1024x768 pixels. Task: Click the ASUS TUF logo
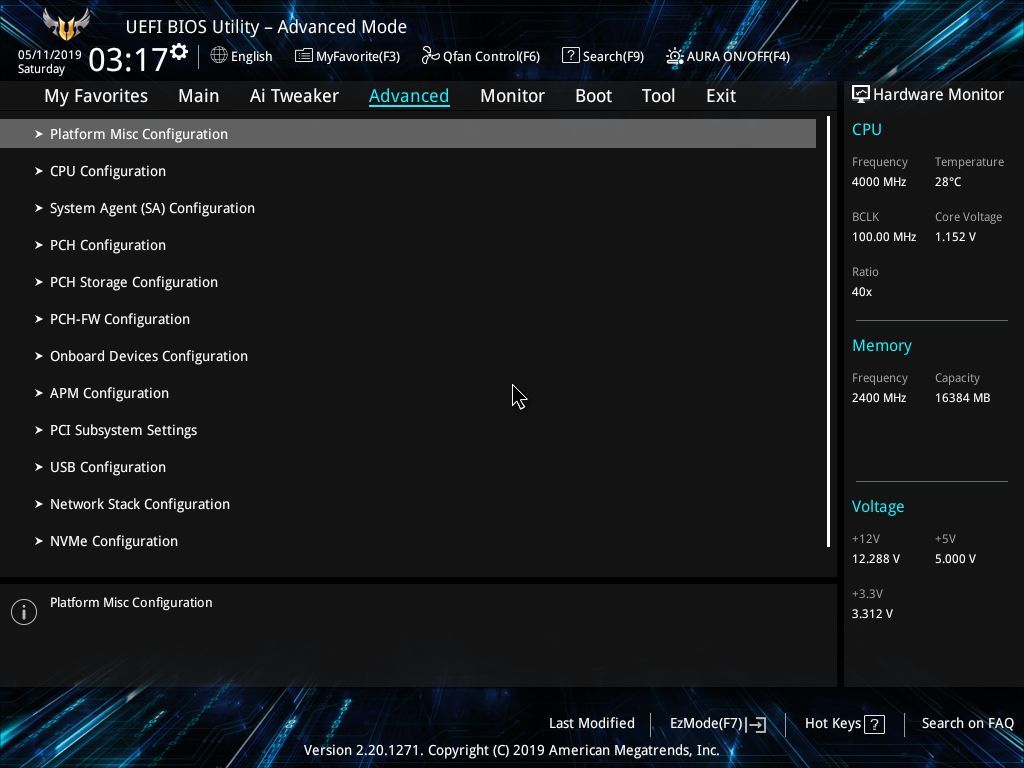66,25
